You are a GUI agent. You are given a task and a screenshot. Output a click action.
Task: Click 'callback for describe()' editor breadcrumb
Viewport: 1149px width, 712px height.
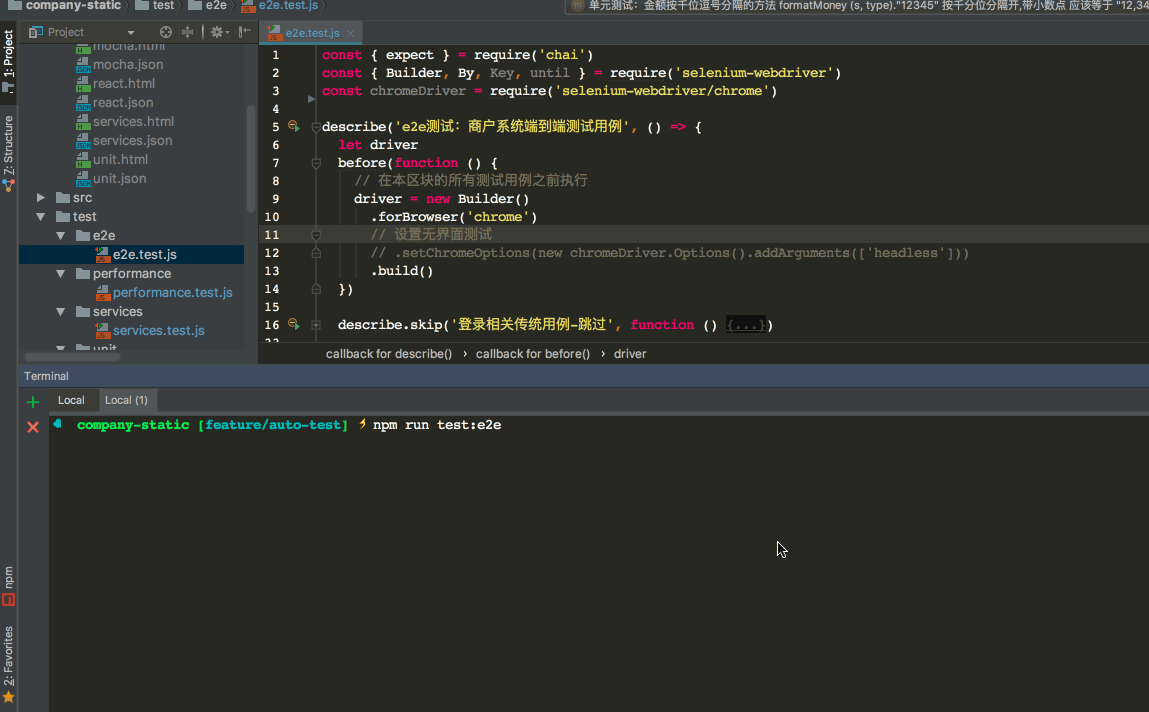[389, 354]
